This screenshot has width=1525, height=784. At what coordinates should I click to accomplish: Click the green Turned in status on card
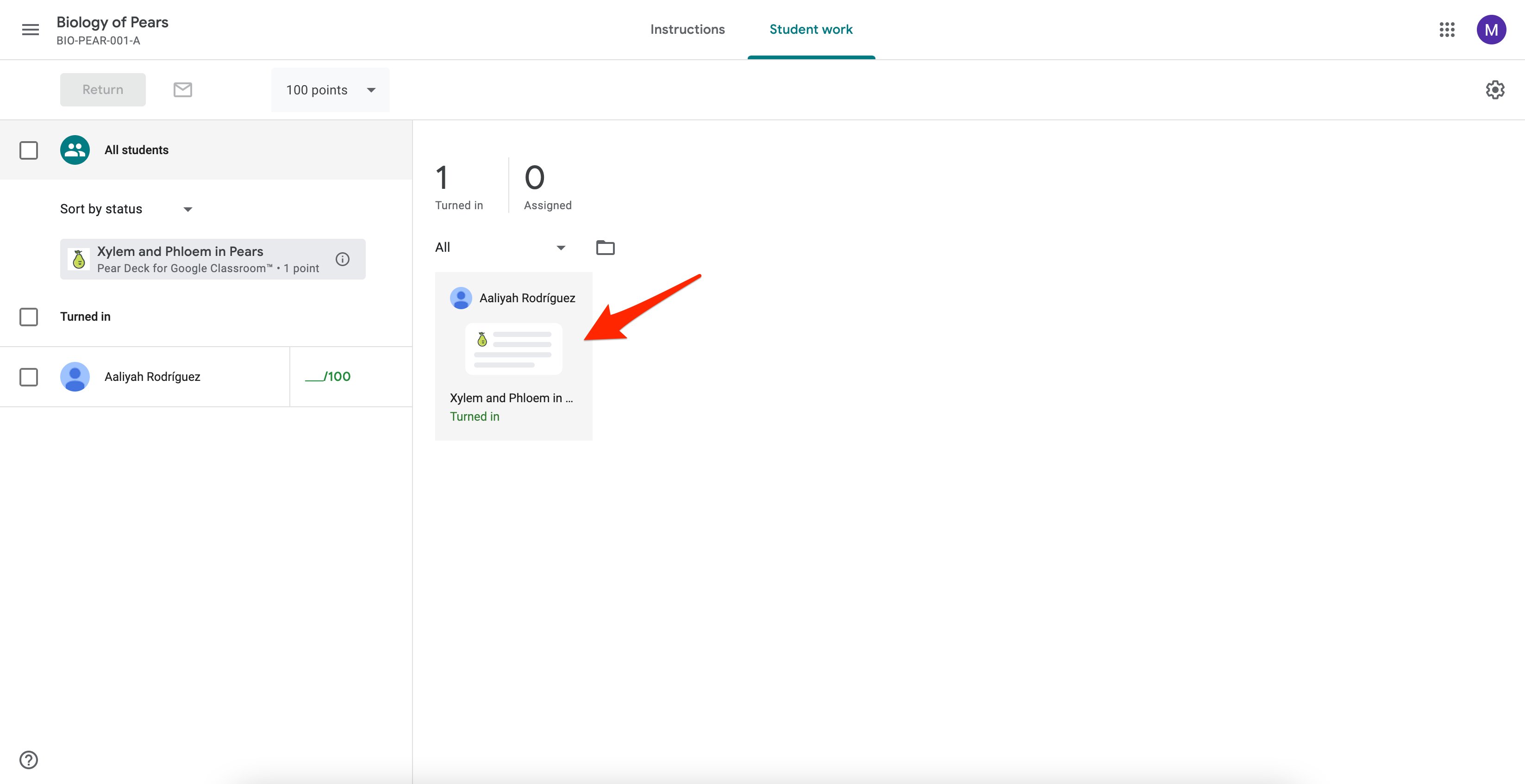tap(474, 417)
